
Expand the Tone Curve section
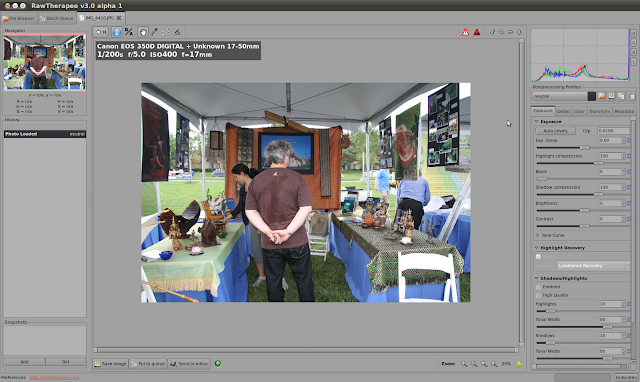click(x=537, y=235)
